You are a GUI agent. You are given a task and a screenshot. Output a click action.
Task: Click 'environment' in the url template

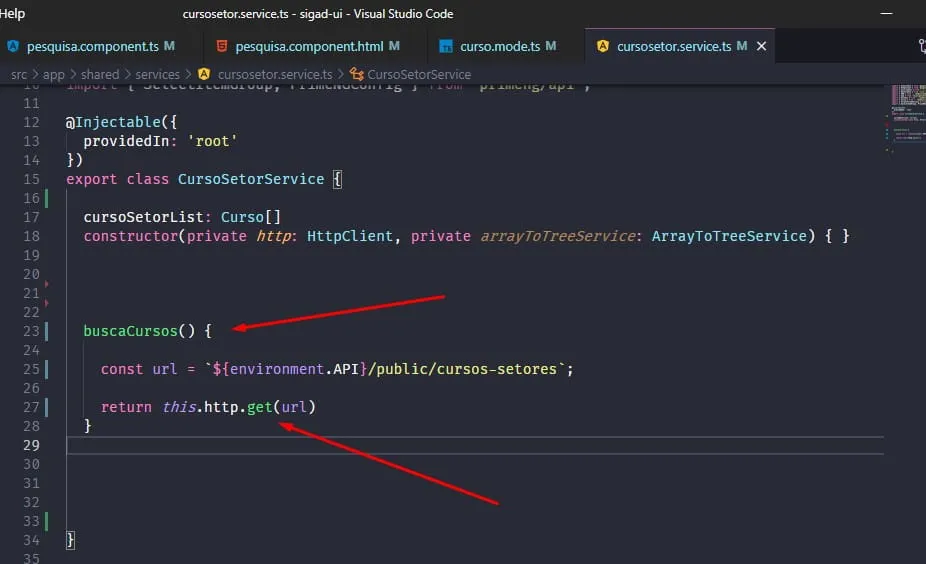click(277, 369)
